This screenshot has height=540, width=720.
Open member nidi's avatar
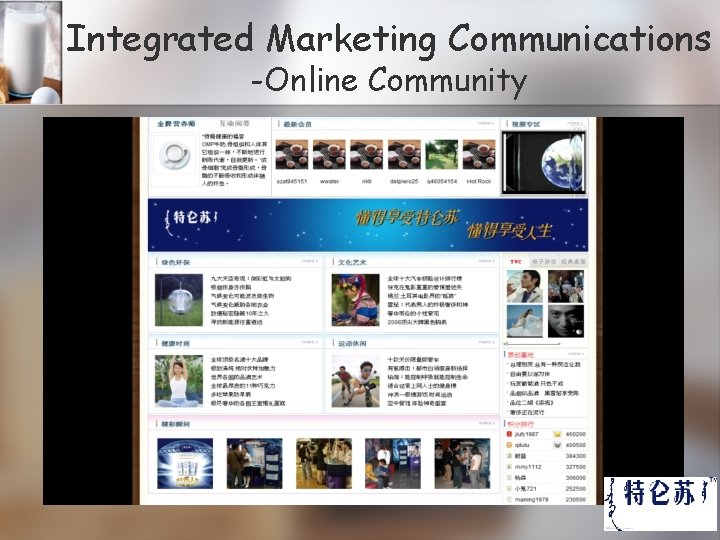366,155
